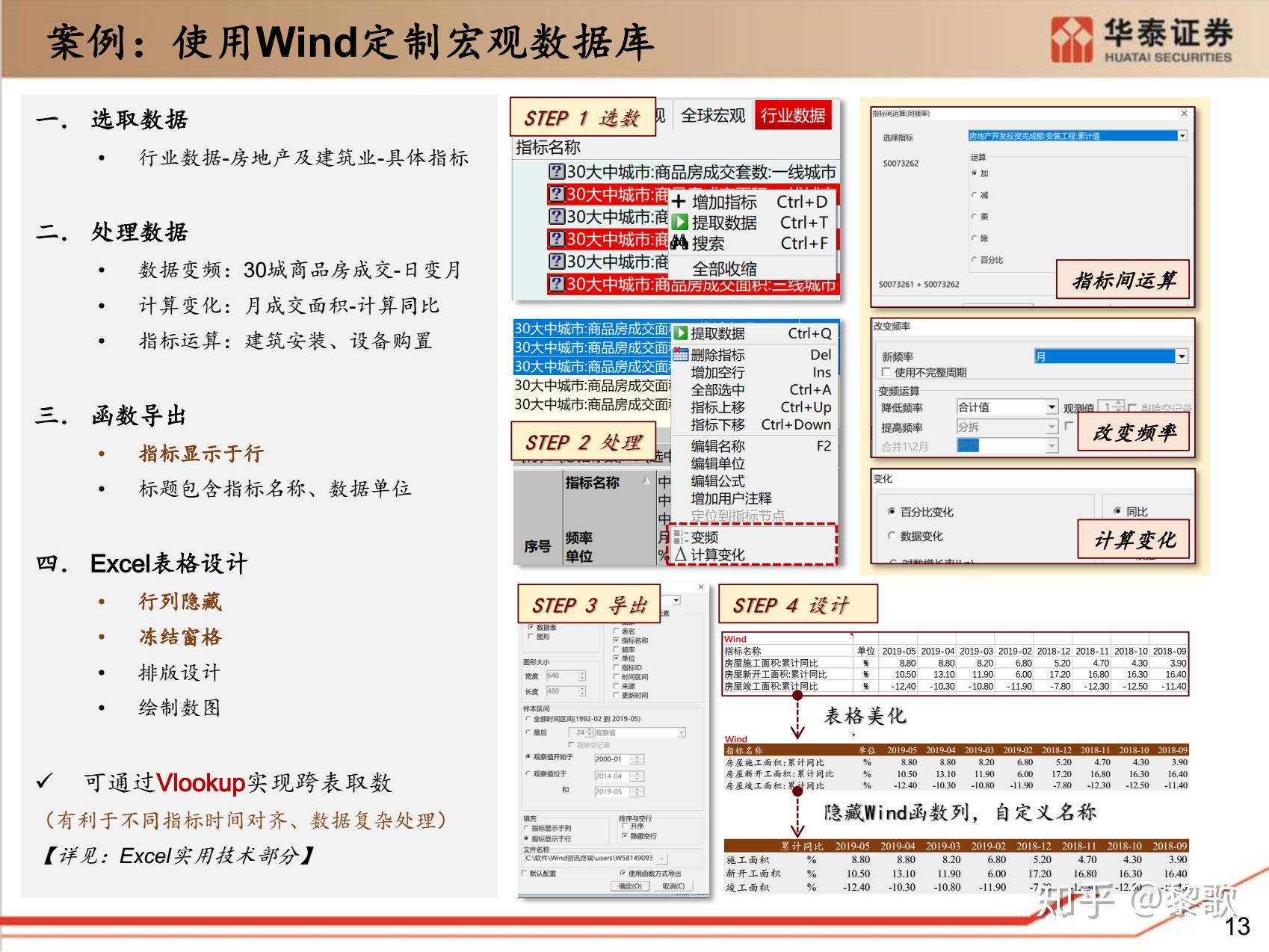Select the 减 operation radio button
The image size is (1269, 952).
(974, 195)
